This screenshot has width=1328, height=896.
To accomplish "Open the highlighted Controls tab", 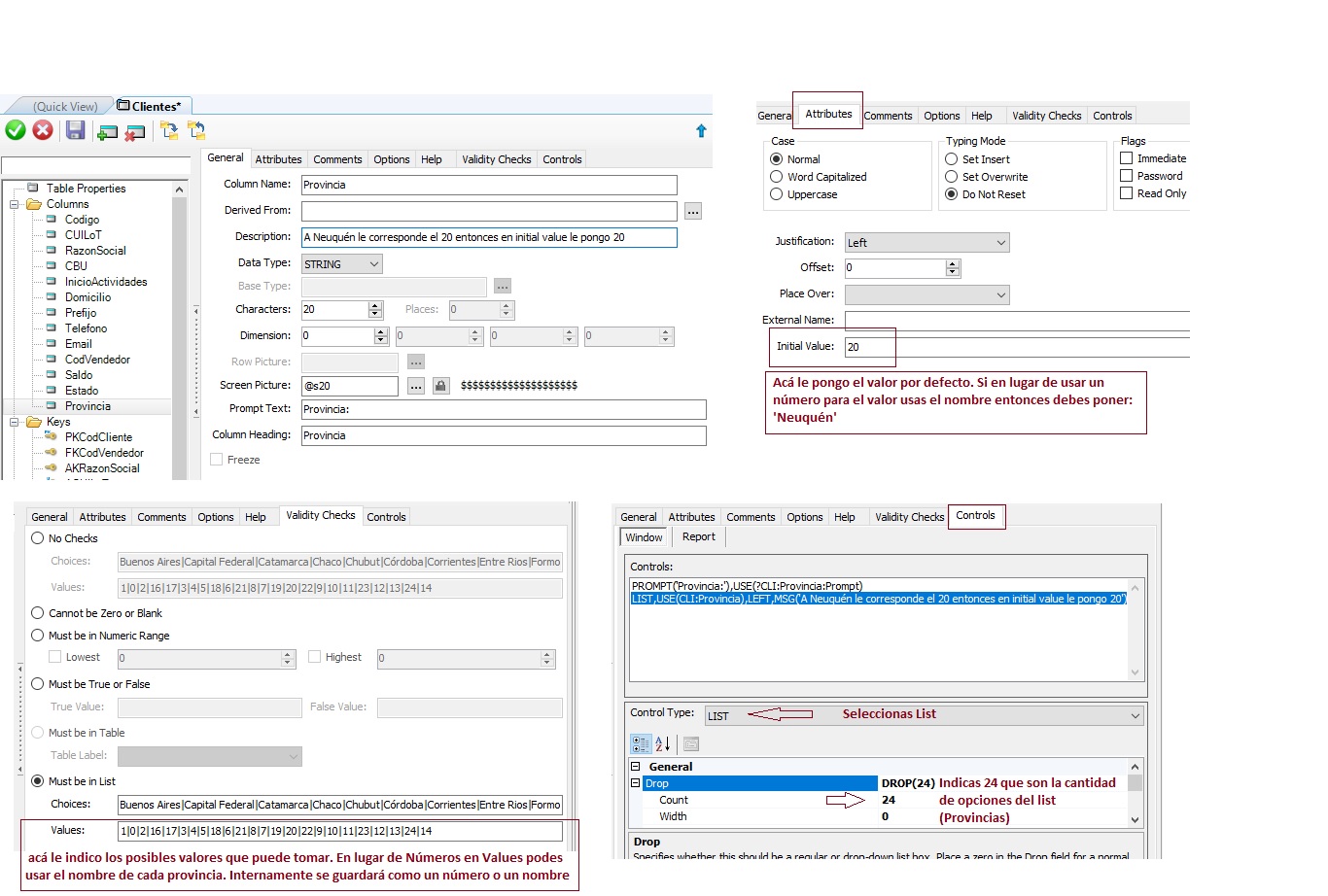I will [x=975, y=516].
